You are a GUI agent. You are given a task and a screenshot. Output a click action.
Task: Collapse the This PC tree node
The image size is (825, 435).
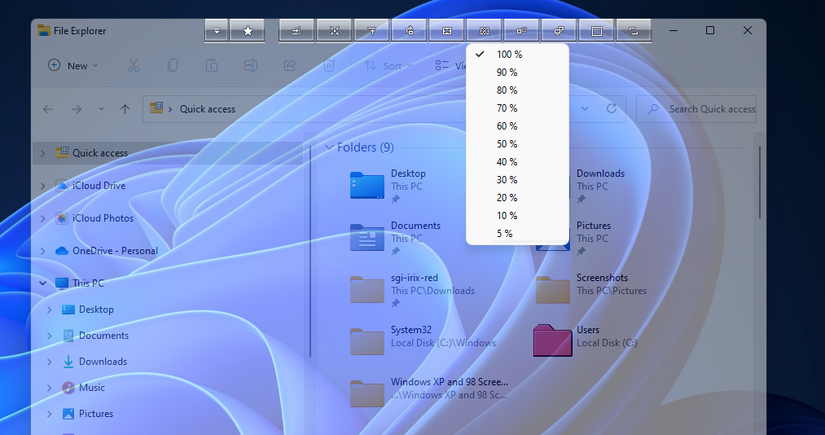coord(43,283)
